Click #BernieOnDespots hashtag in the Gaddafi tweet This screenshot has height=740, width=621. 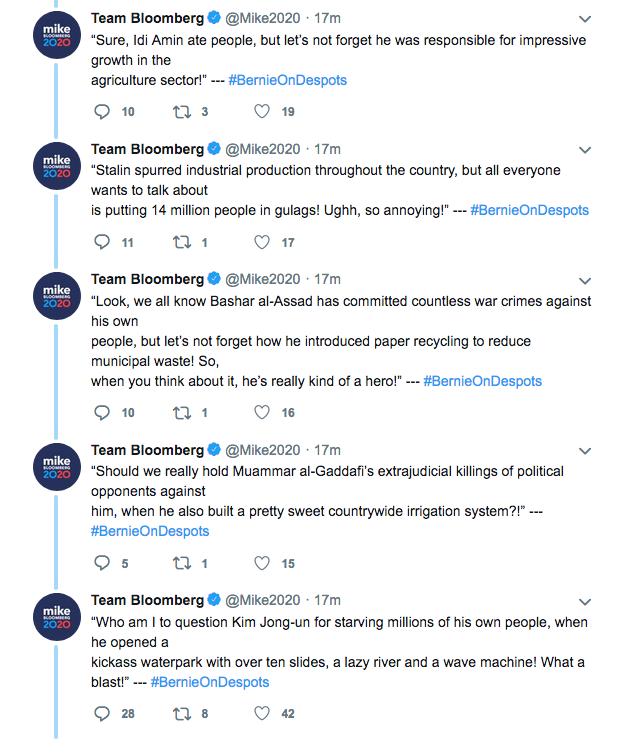[150, 531]
